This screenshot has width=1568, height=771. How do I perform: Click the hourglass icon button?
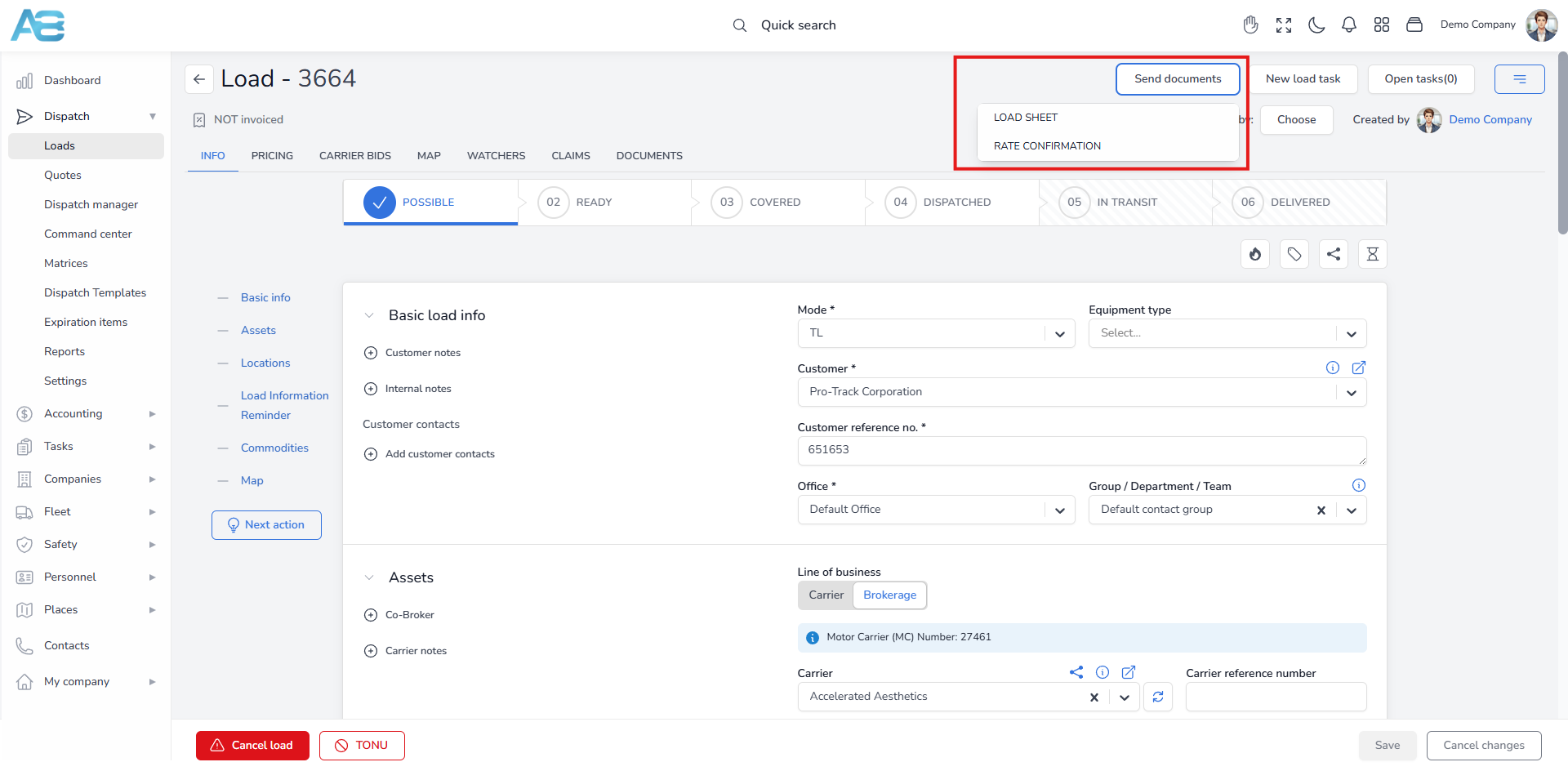coord(1373,254)
